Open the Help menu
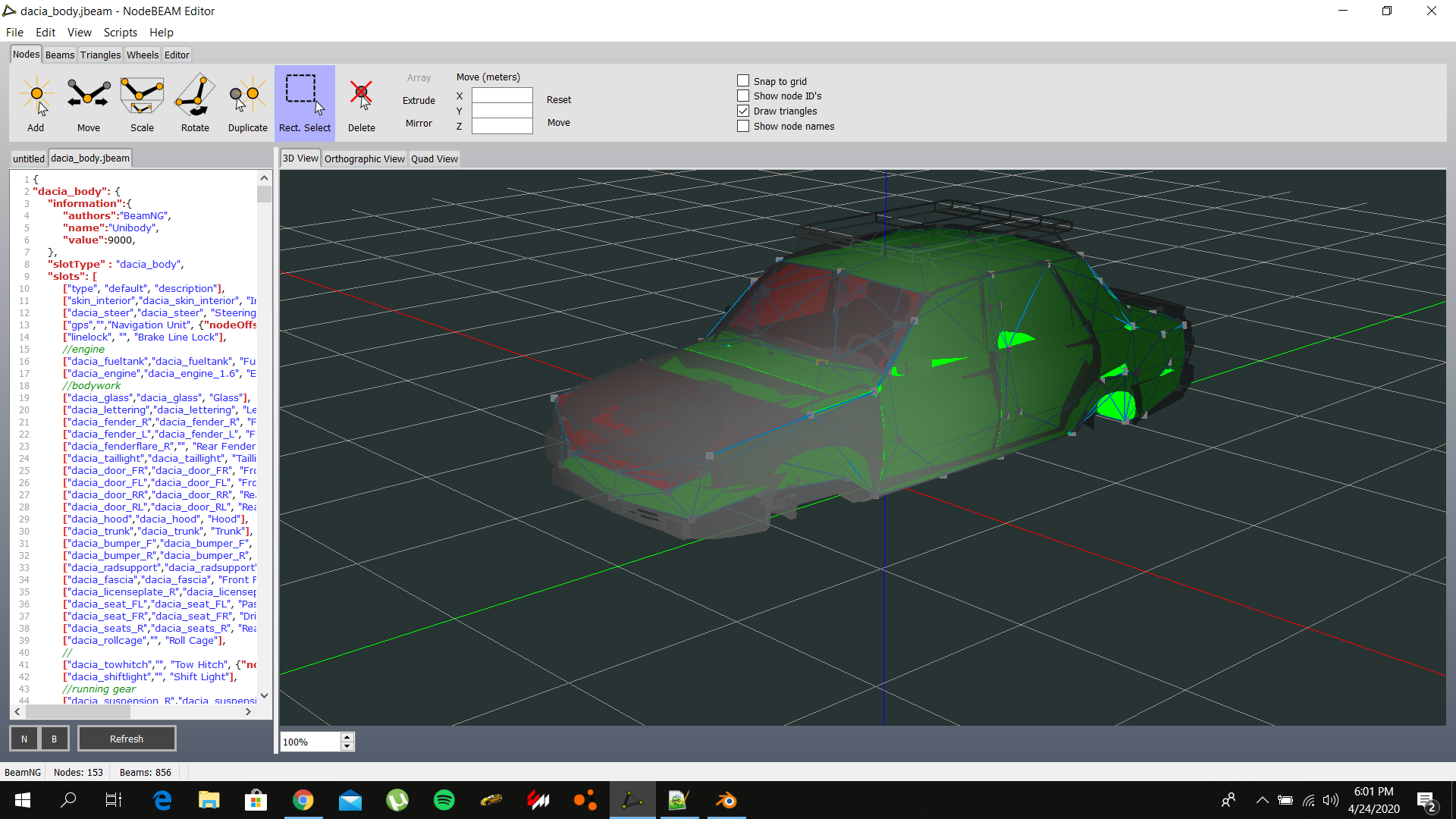 [x=161, y=32]
